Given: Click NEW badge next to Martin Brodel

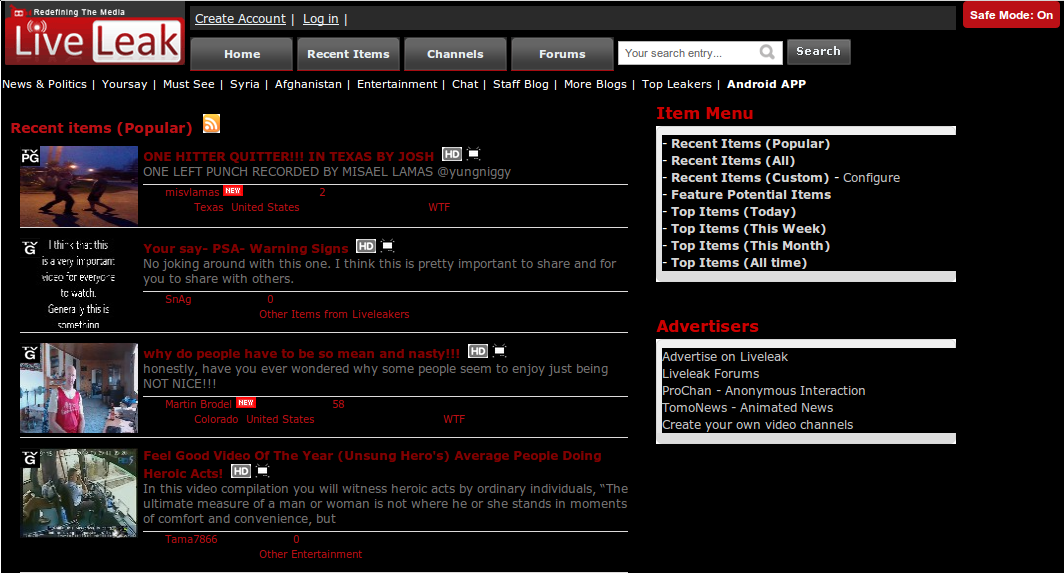Looking at the screenshot, I should [246, 403].
